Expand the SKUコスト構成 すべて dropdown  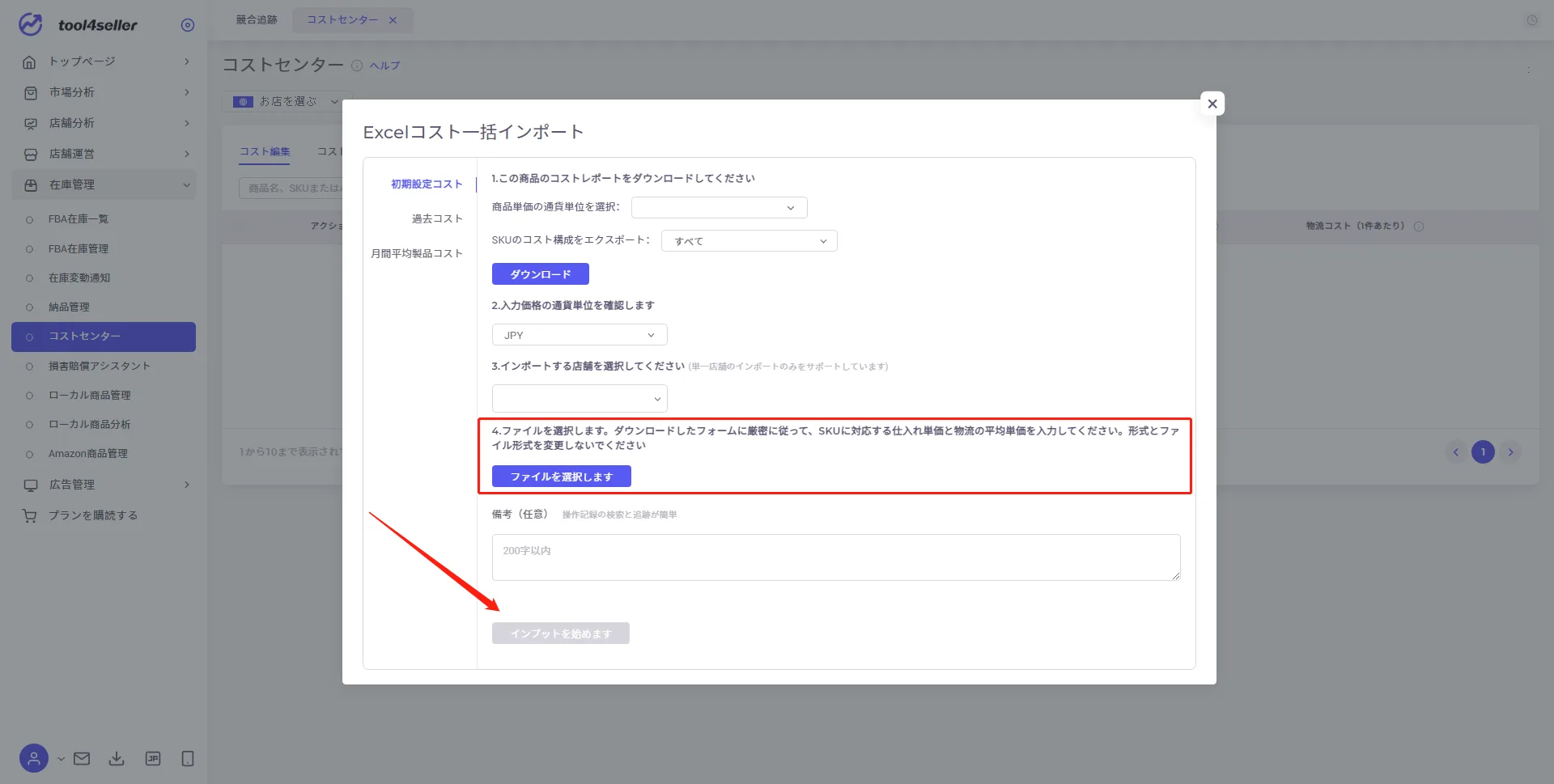click(749, 241)
